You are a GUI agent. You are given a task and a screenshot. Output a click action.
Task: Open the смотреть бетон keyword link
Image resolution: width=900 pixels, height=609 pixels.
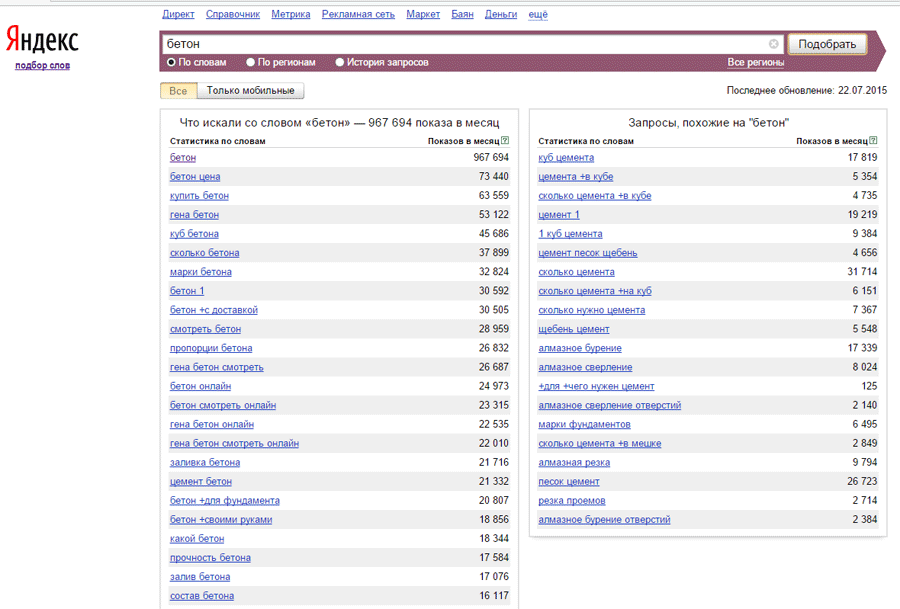click(x=205, y=329)
